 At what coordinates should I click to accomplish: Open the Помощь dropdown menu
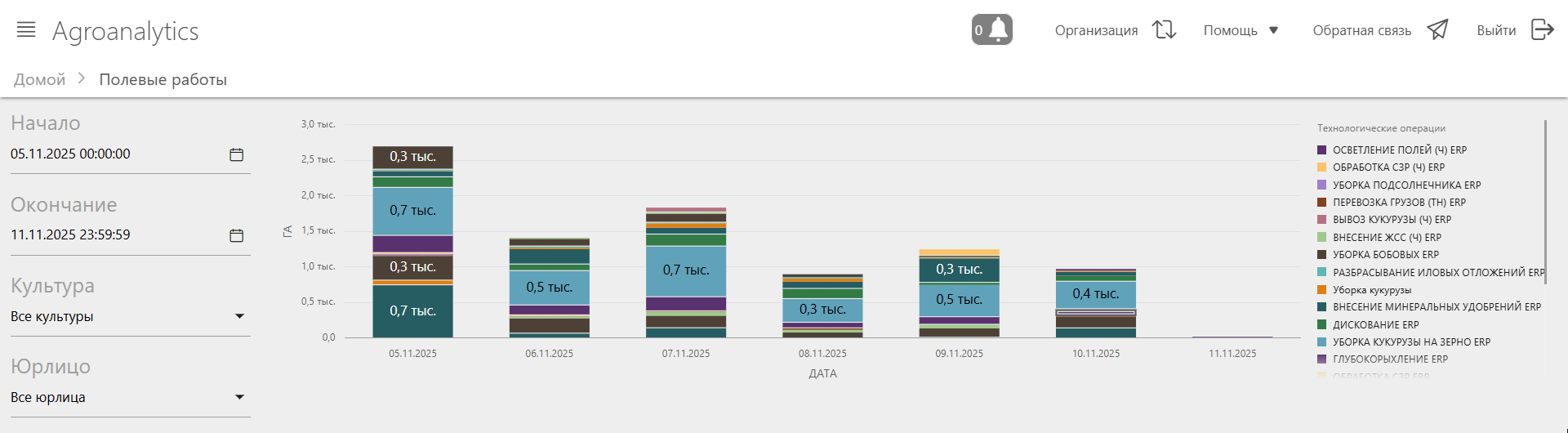(1241, 30)
